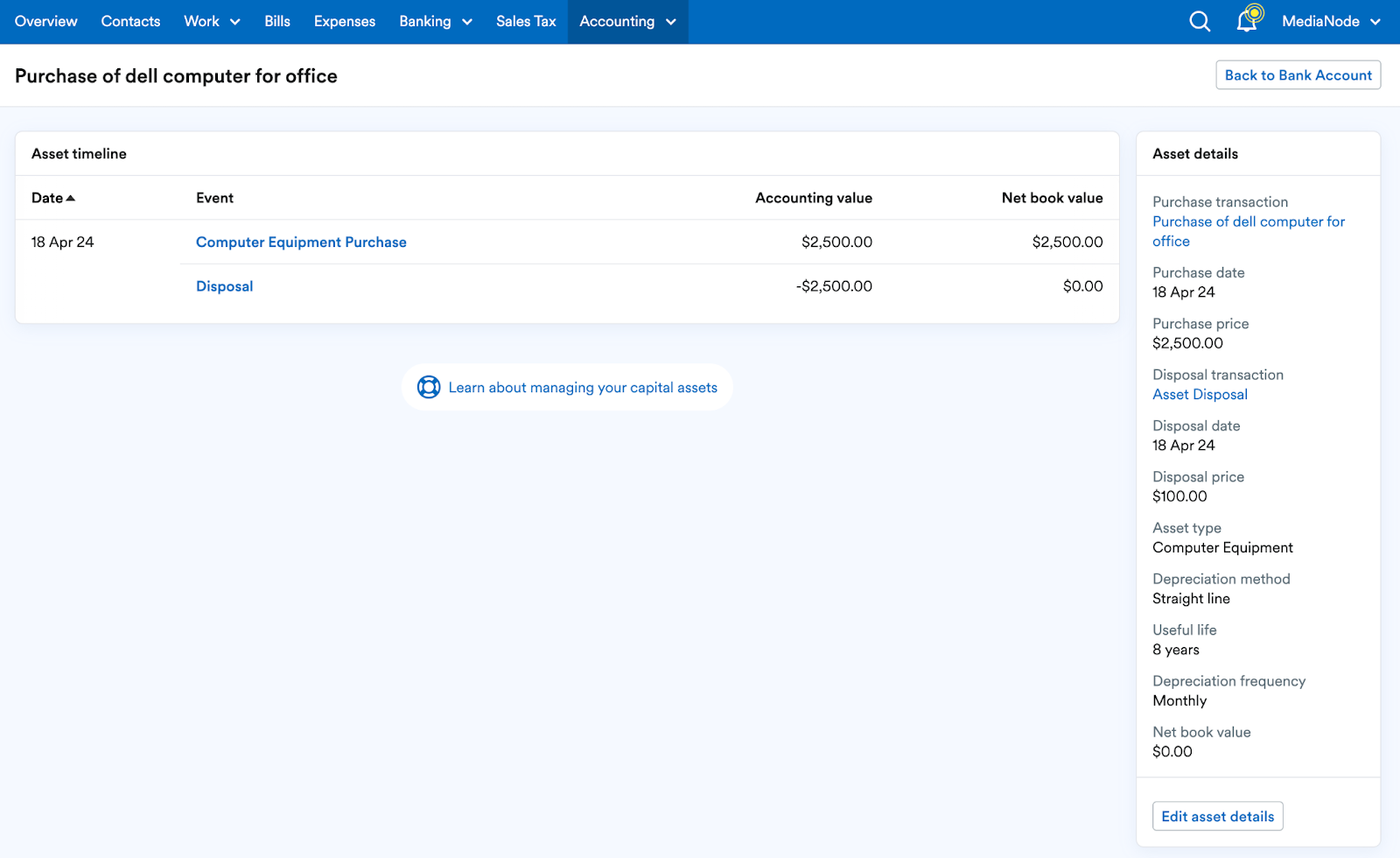The image size is (1400, 858).
Task: Open the Banking dropdown
Action: [435, 21]
